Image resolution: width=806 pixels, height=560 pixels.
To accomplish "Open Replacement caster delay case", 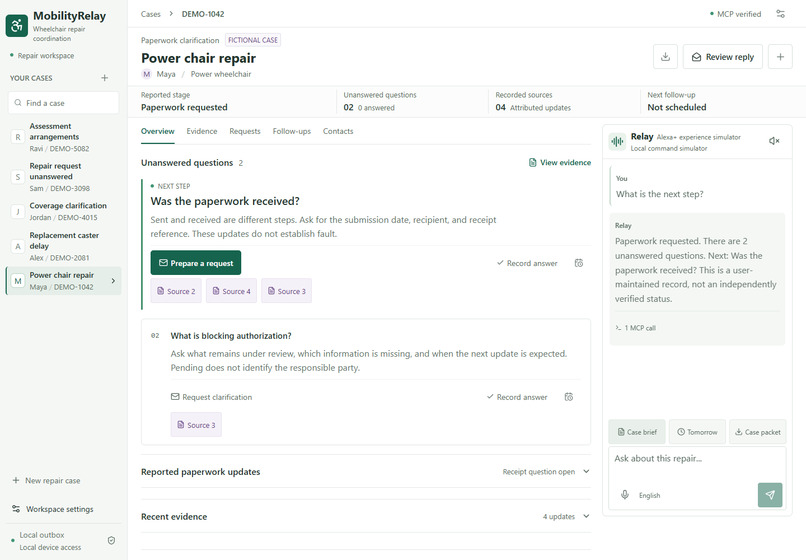I will click(x=63, y=246).
